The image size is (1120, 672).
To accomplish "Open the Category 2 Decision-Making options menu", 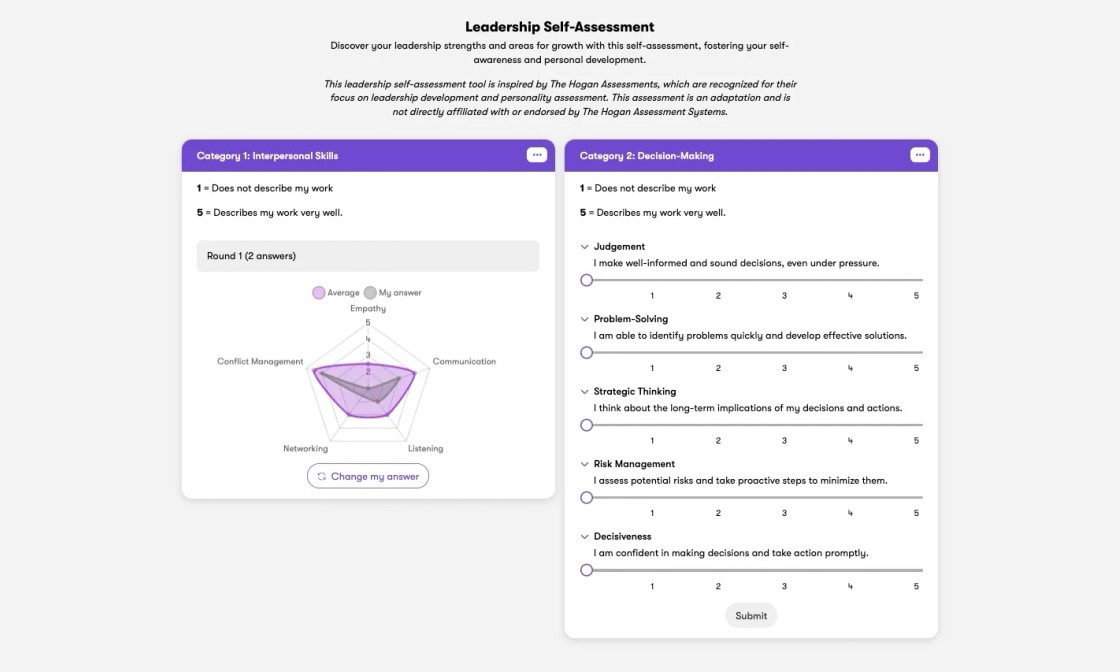I will coord(920,155).
